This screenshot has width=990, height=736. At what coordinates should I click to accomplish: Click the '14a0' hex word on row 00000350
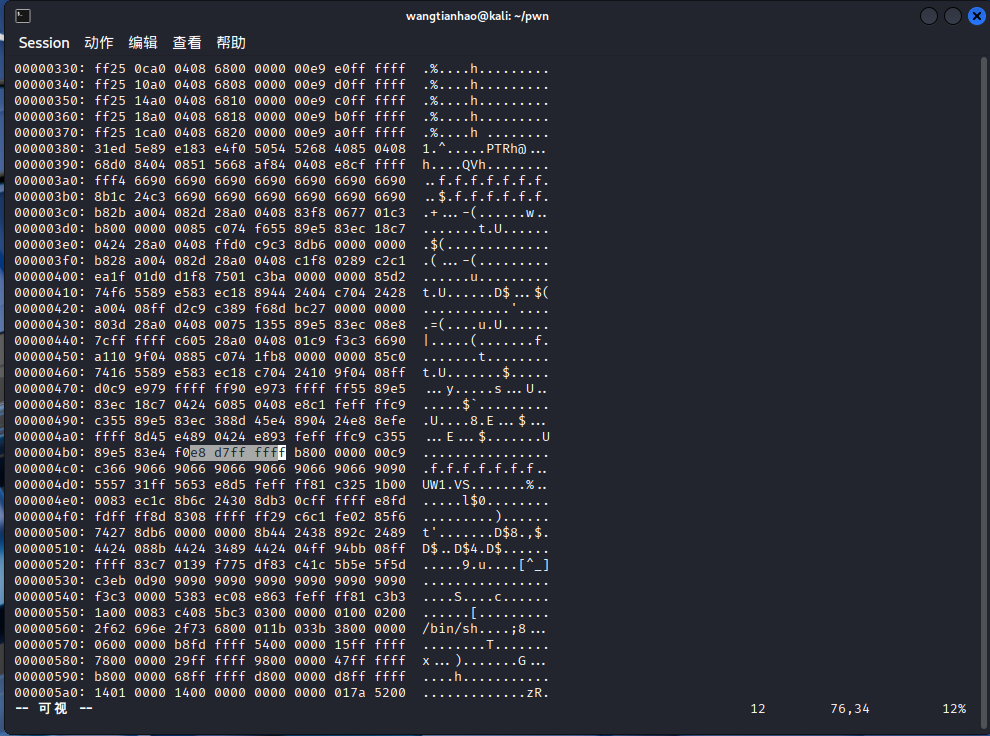tap(150, 101)
